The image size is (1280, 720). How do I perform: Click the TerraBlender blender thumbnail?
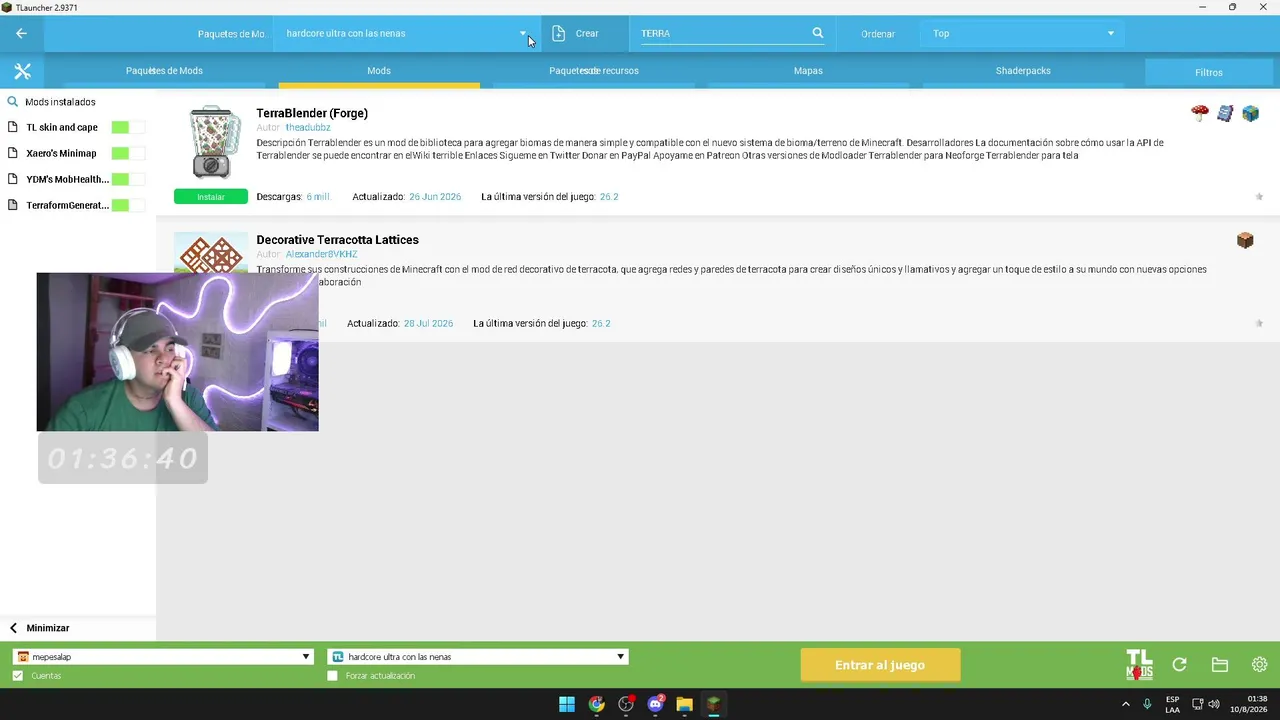pyautogui.click(x=214, y=142)
